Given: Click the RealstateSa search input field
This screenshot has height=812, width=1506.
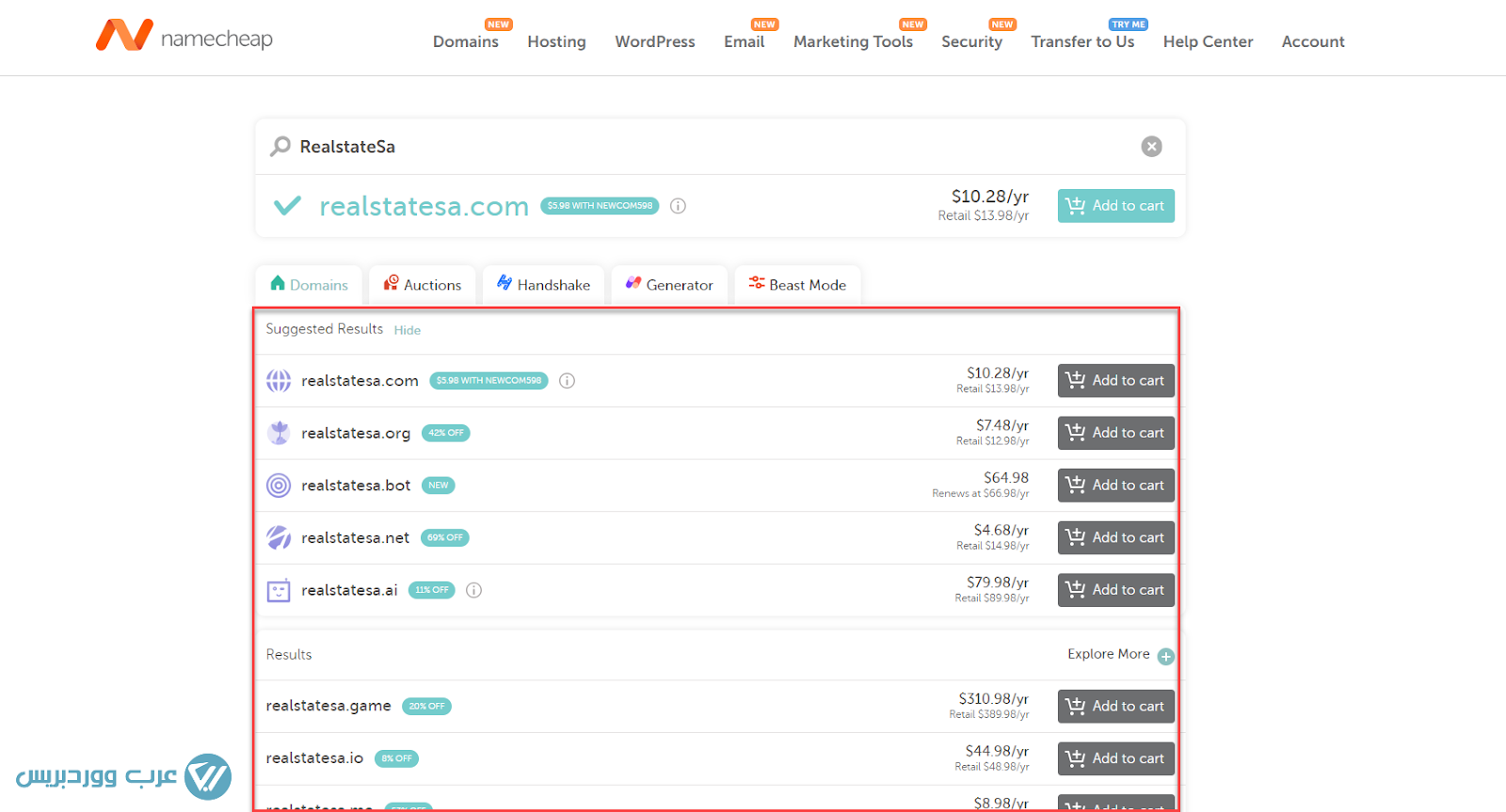Looking at the screenshot, I should (x=706, y=147).
